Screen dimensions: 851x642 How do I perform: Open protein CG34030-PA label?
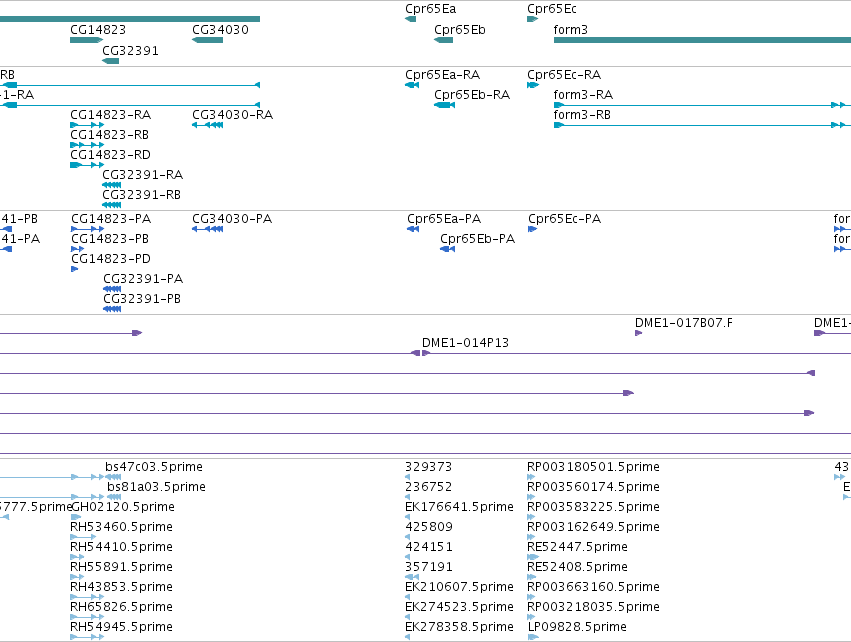coord(232,219)
